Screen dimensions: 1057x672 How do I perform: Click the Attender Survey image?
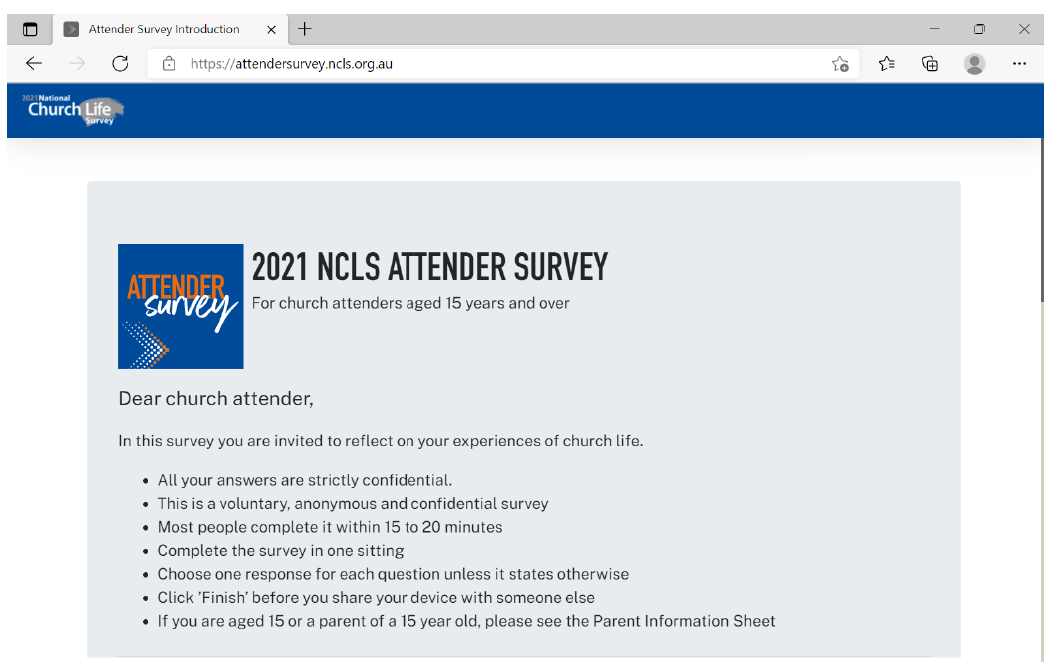[181, 306]
